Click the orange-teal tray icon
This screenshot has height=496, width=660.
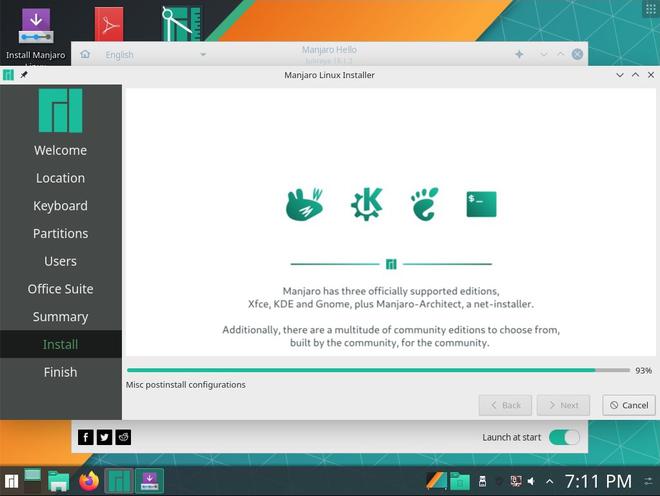(x=436, y=481)
